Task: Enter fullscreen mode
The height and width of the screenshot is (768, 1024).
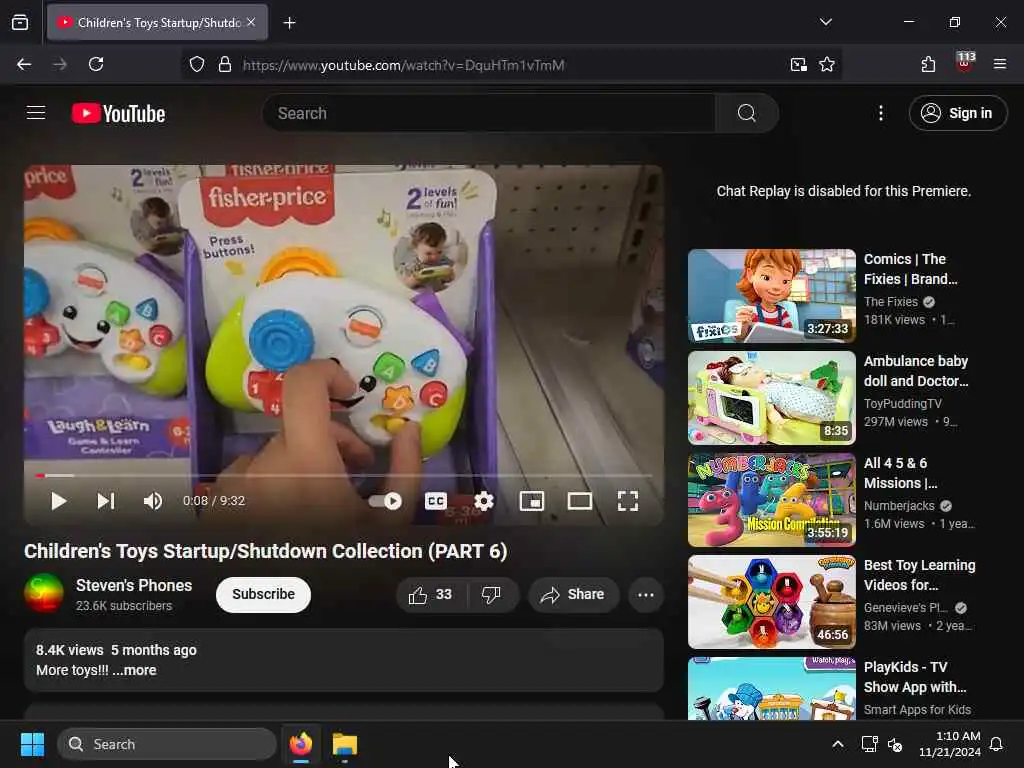Action: [628, 501]
